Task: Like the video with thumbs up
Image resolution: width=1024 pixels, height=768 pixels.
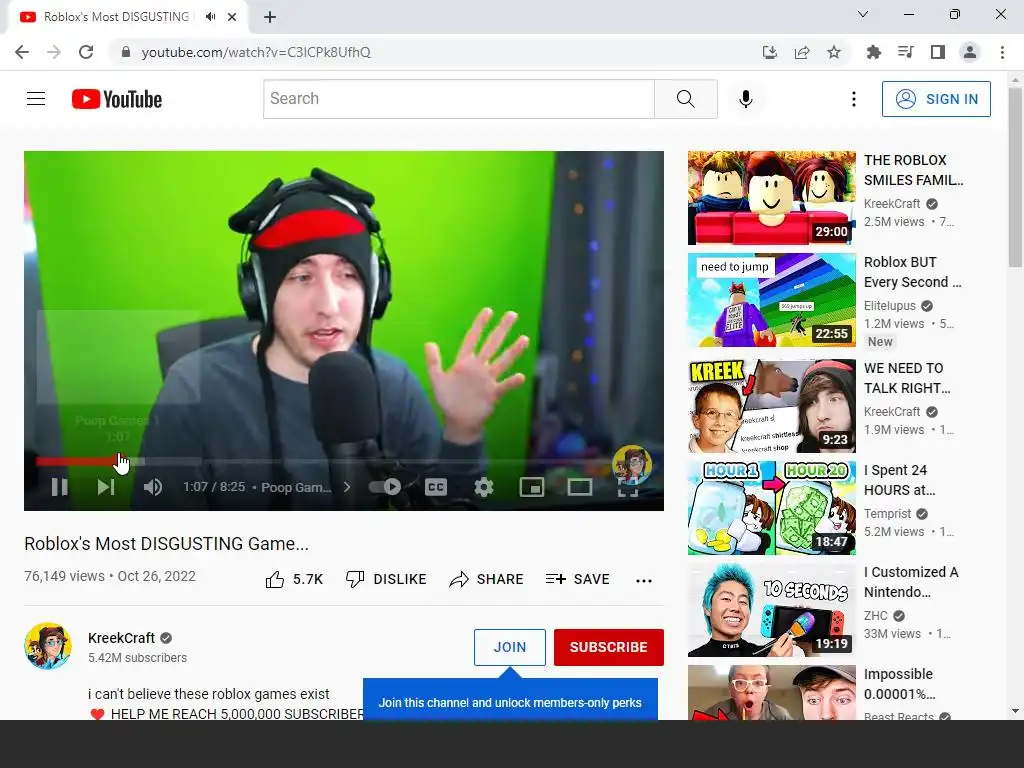Action: click(x=295, y=579)
